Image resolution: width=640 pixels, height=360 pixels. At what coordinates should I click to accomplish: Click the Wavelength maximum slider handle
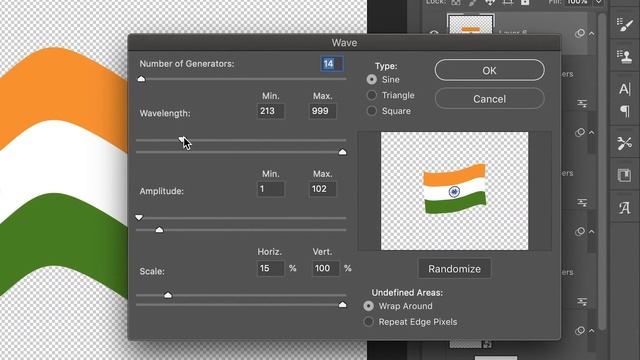pos(342,152)
